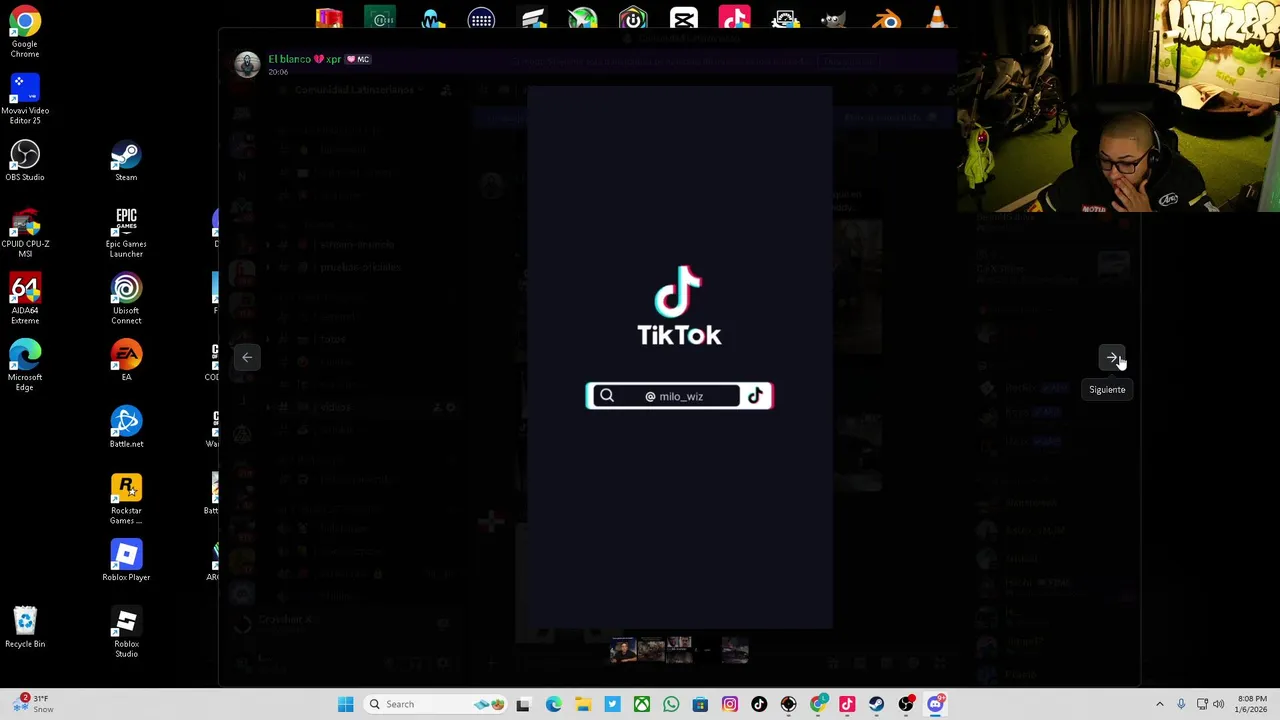Open Microsoft Store from the taskbar
This screenshot has width=1280, height=720.
(700, 704)
